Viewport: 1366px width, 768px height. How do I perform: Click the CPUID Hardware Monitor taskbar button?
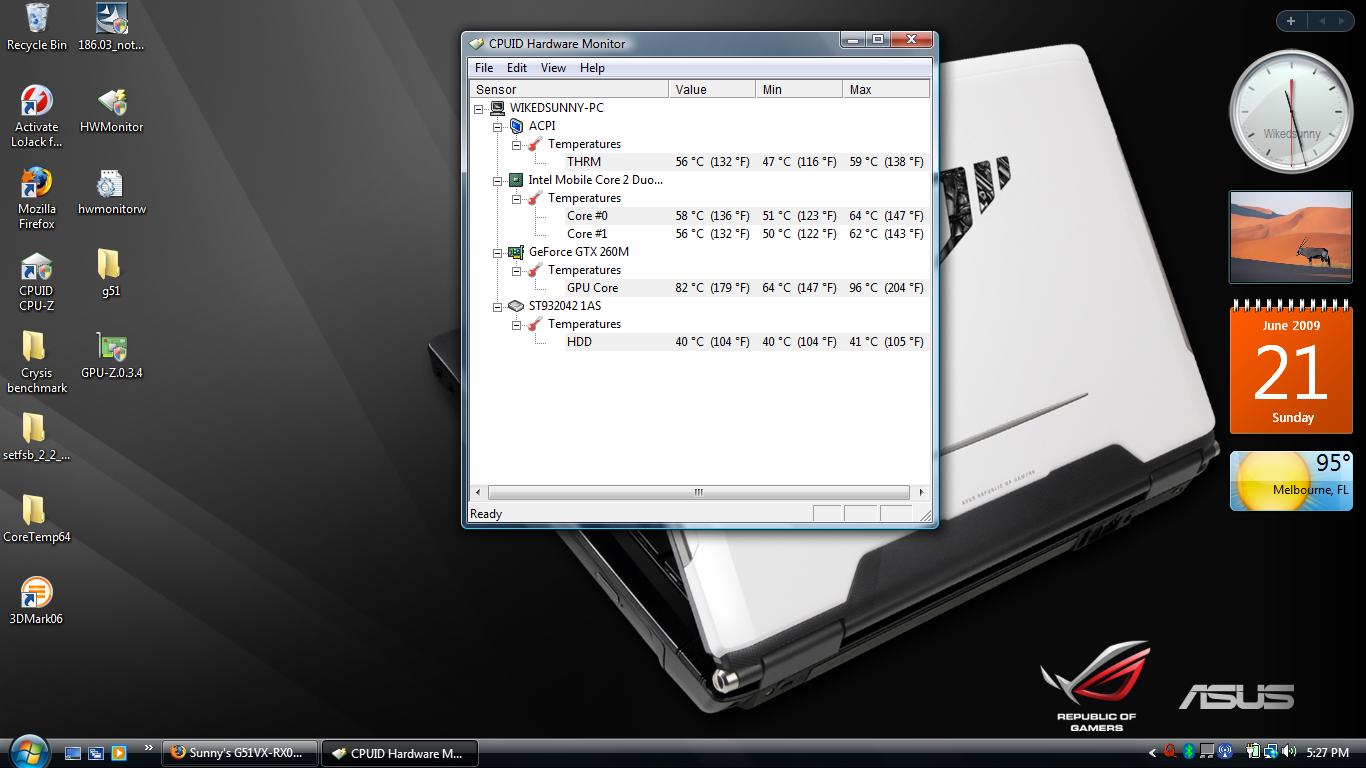(x=400, y=752)
